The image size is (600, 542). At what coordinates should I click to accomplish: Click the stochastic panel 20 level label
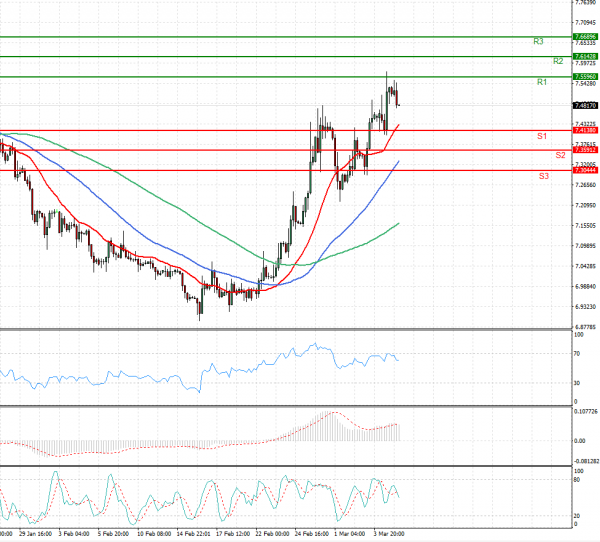click(x=577, y=516)
